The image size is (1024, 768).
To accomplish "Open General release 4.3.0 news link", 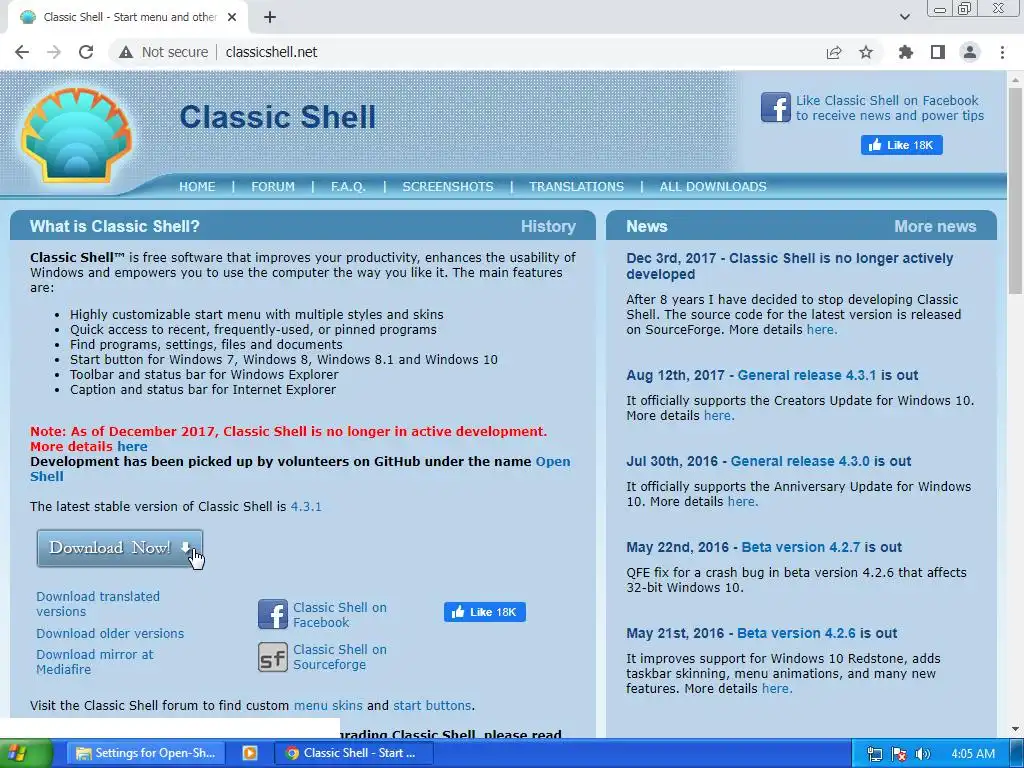I will [x=800, y=461].
